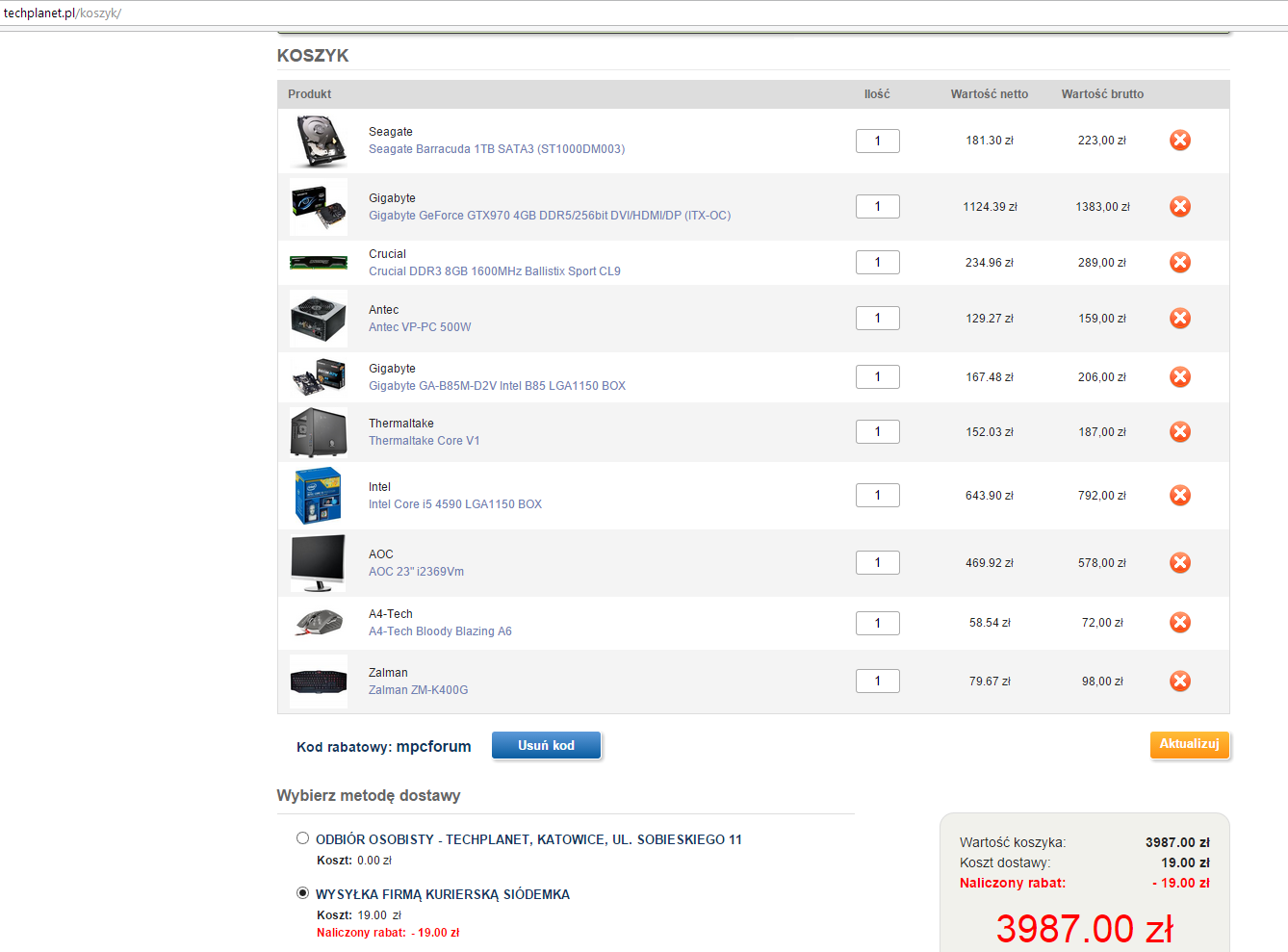This screenshot has width=1288, height=952.
Task: Focus quantity field for AOC monitor
Action: (878, 563)
